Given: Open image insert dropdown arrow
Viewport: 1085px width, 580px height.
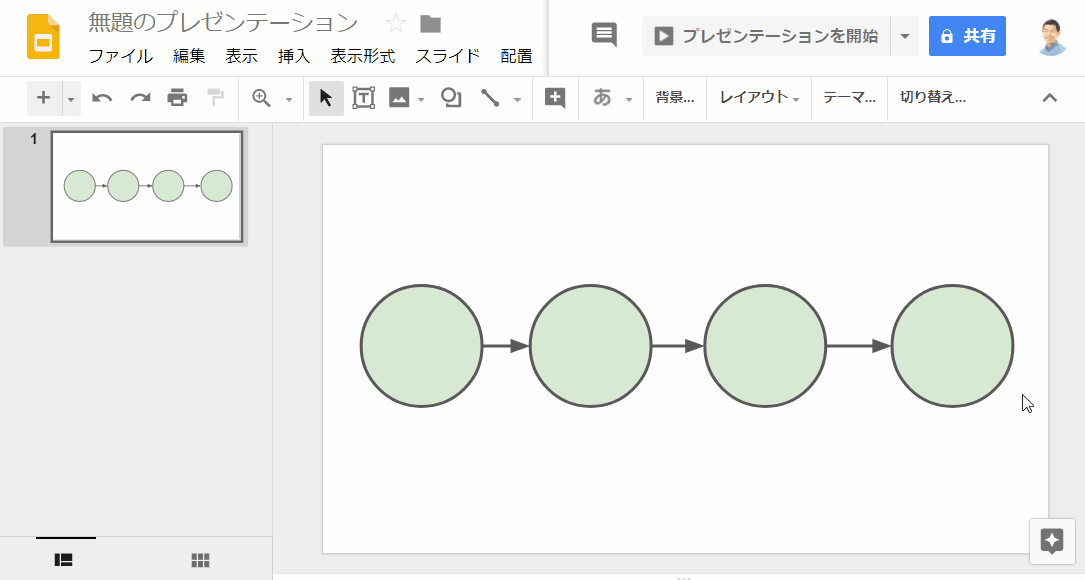Looking at the screenshot, I should (421, 100).
